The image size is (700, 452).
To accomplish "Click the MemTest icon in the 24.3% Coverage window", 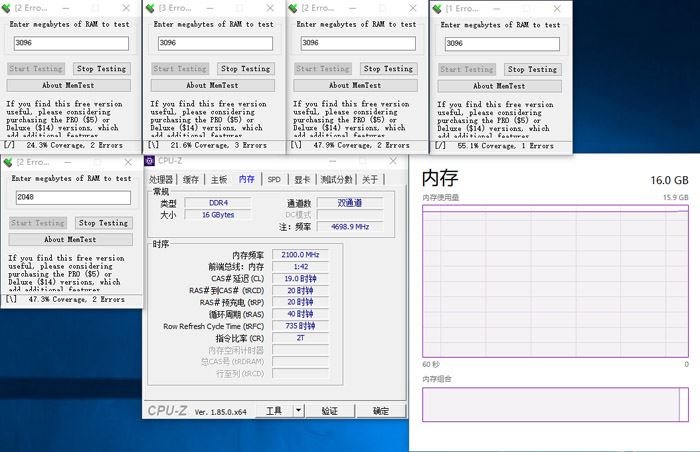I will tap(7, 8).
